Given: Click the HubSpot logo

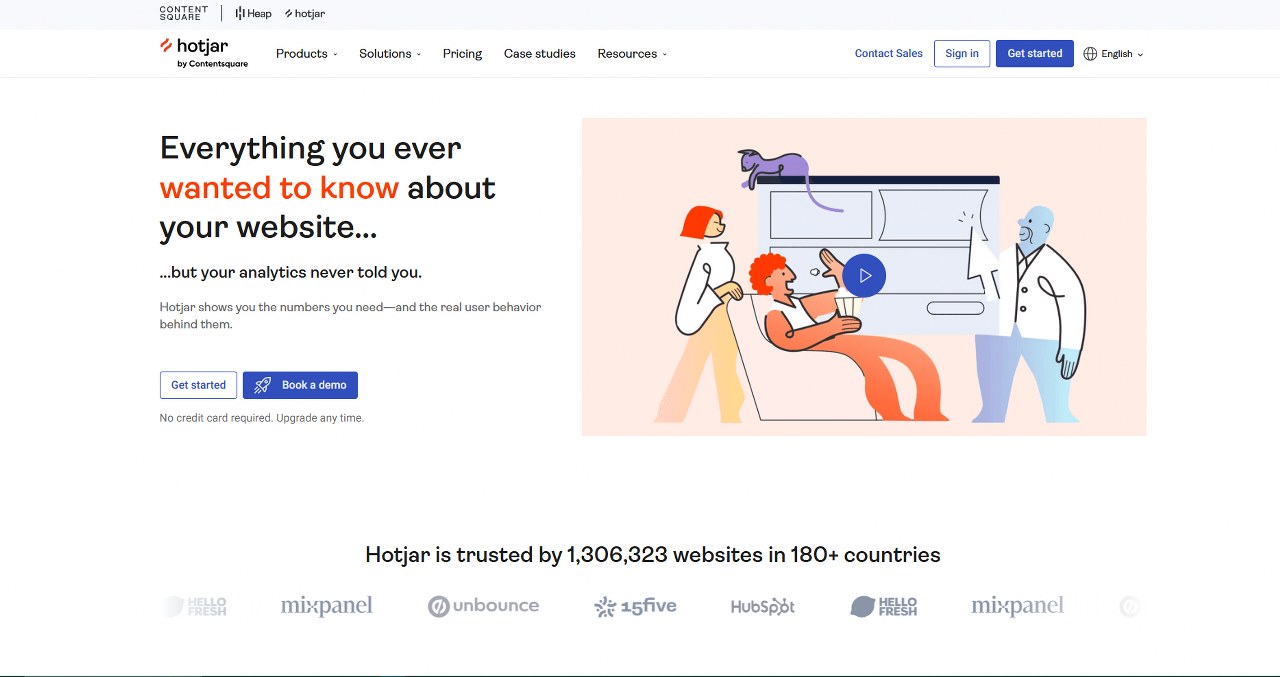Looking at the screenshot, I should 763,606.
